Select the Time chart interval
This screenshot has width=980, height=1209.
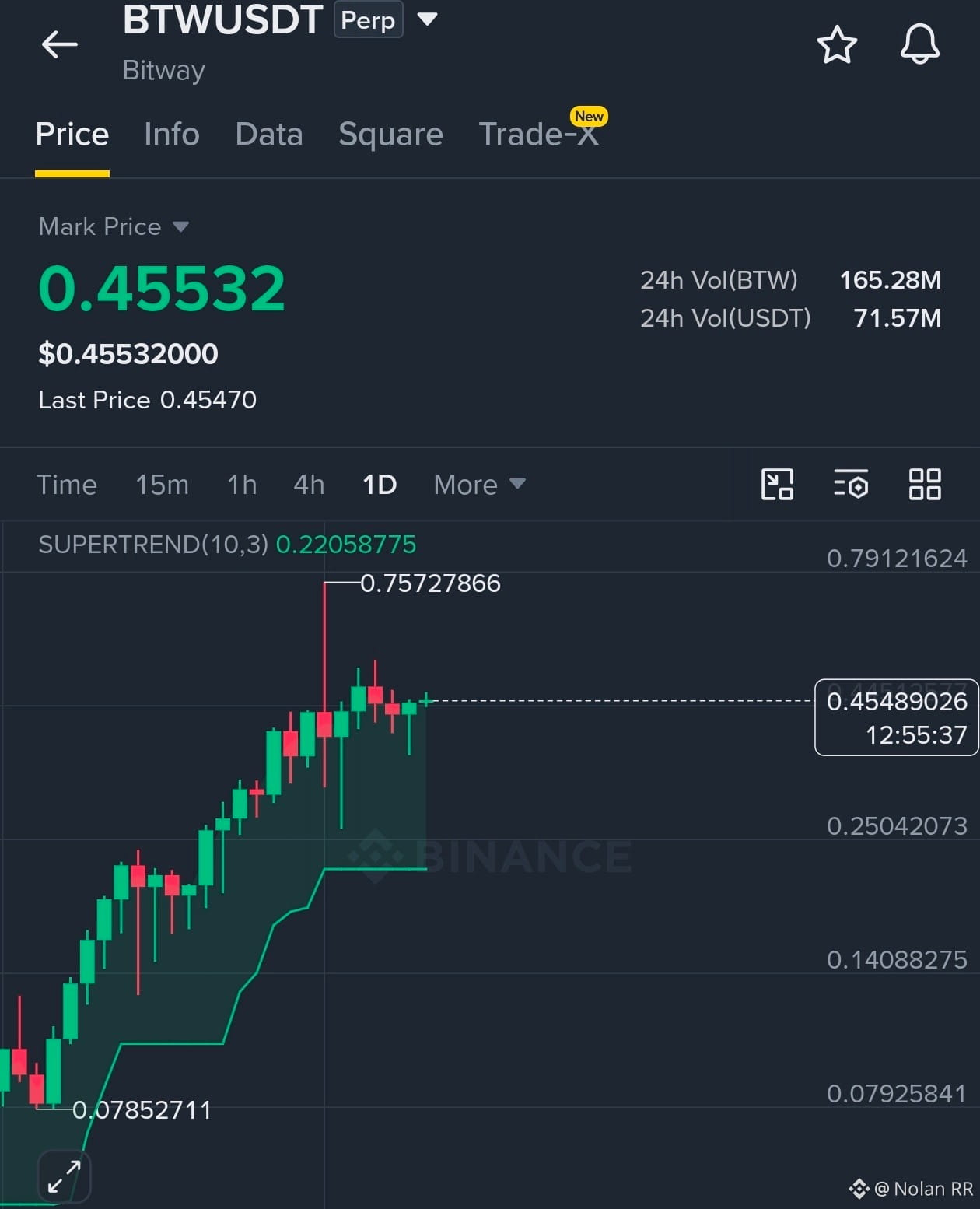[x=67, y=485]
